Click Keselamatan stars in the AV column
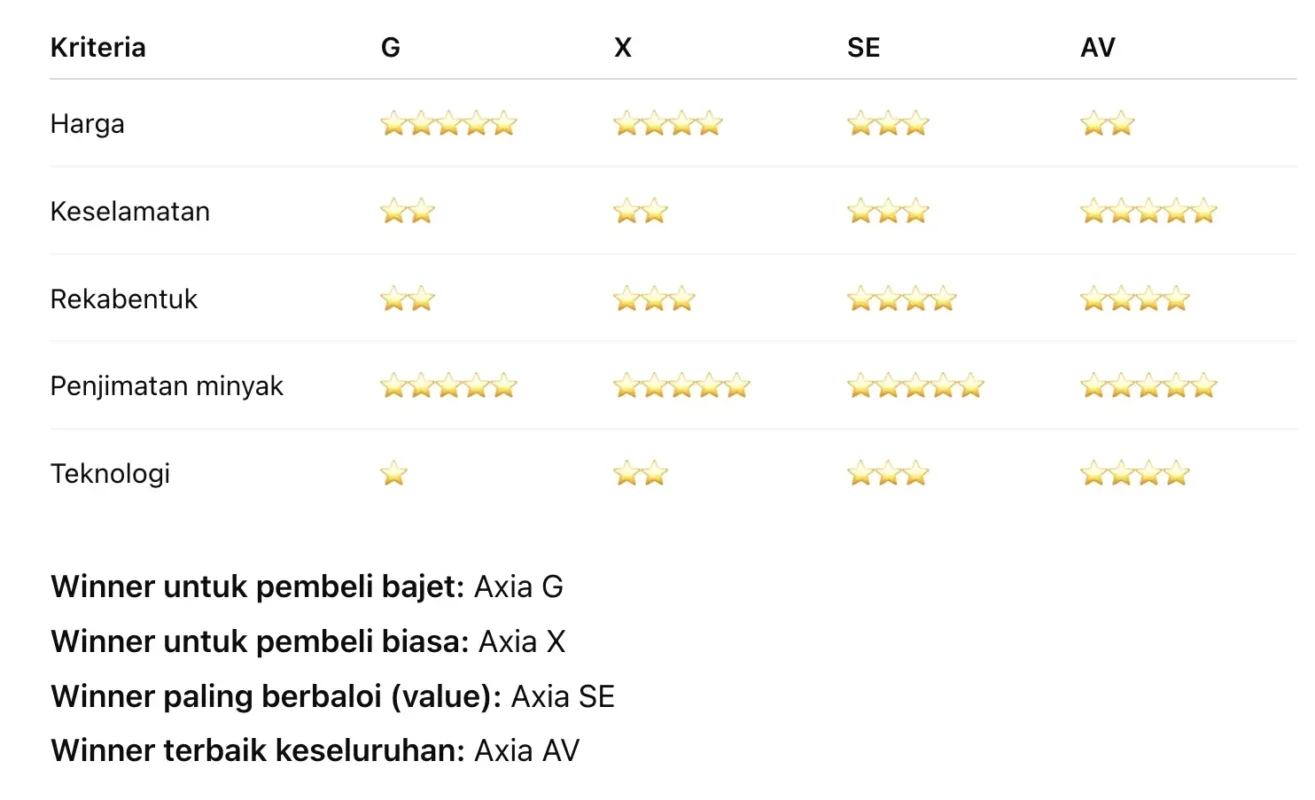The width and height of the screenshot is (1315, 800). pos(1148,212)
